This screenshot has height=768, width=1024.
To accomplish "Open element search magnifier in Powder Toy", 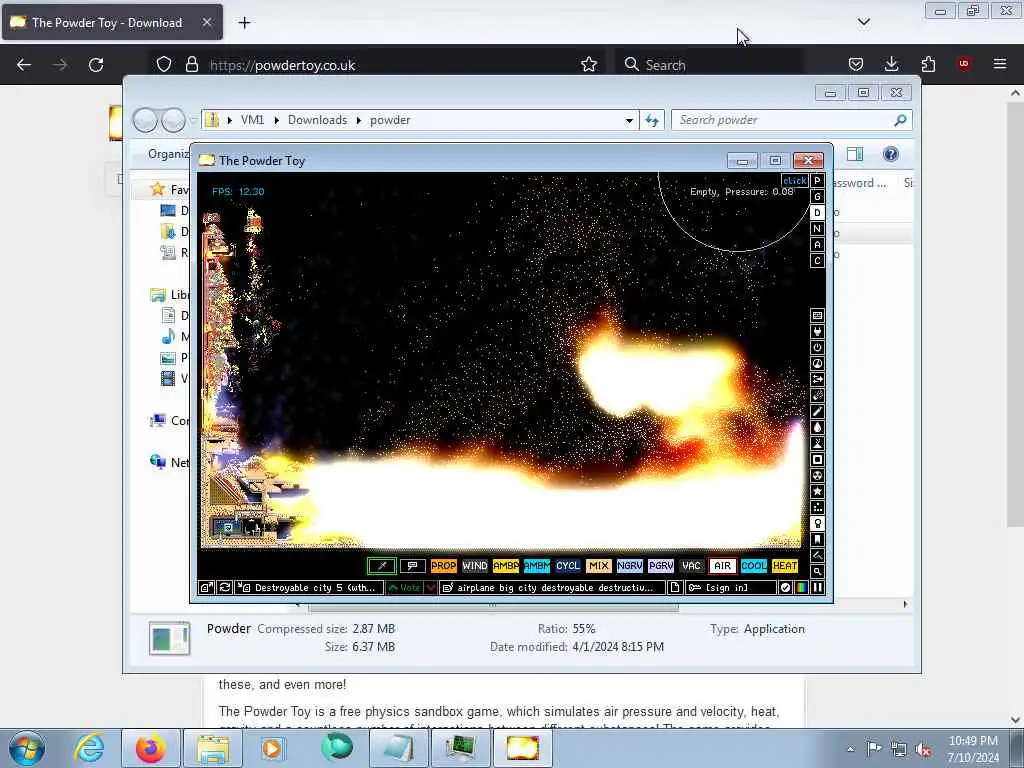I will (817, 571).
